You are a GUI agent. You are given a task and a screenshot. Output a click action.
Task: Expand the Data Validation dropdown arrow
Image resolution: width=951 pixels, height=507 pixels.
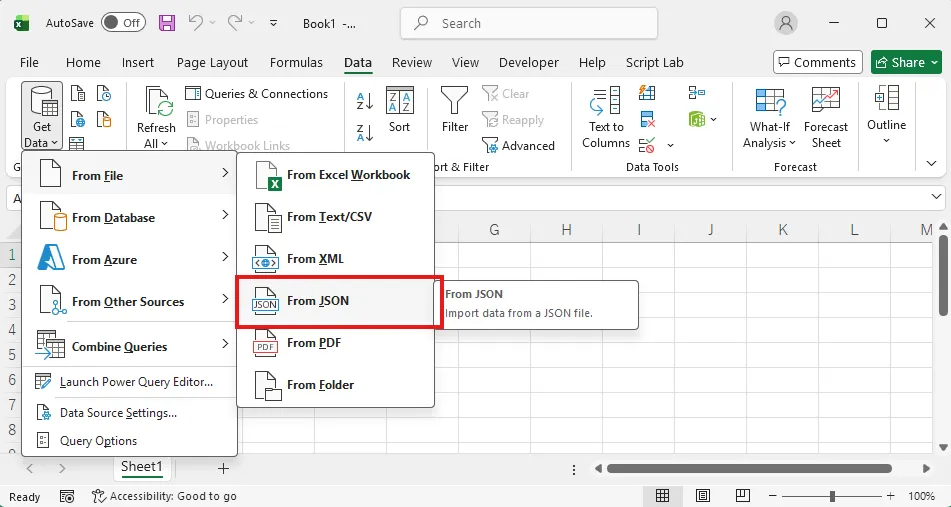tap(670, 146)
